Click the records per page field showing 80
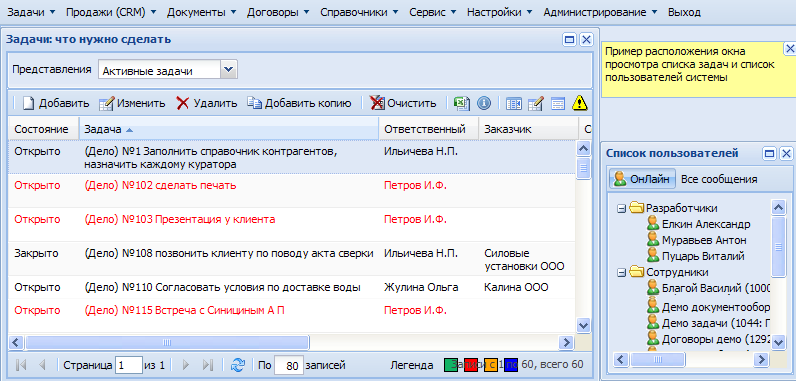The height and width of the screenshot is (381, 796). pyautogui.click(x=289, y=365)
